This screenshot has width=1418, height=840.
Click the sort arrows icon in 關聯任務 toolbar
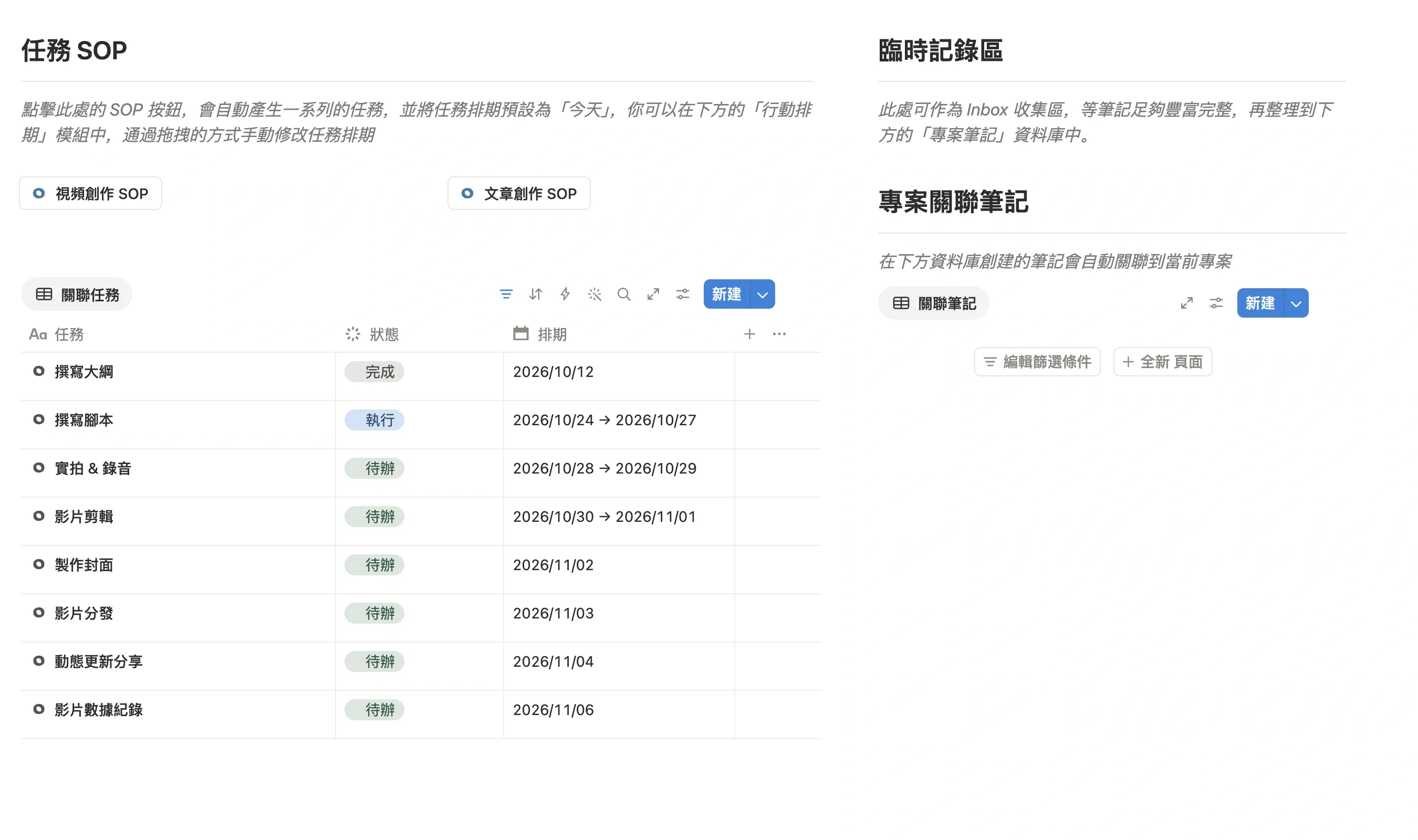[536, 295]
